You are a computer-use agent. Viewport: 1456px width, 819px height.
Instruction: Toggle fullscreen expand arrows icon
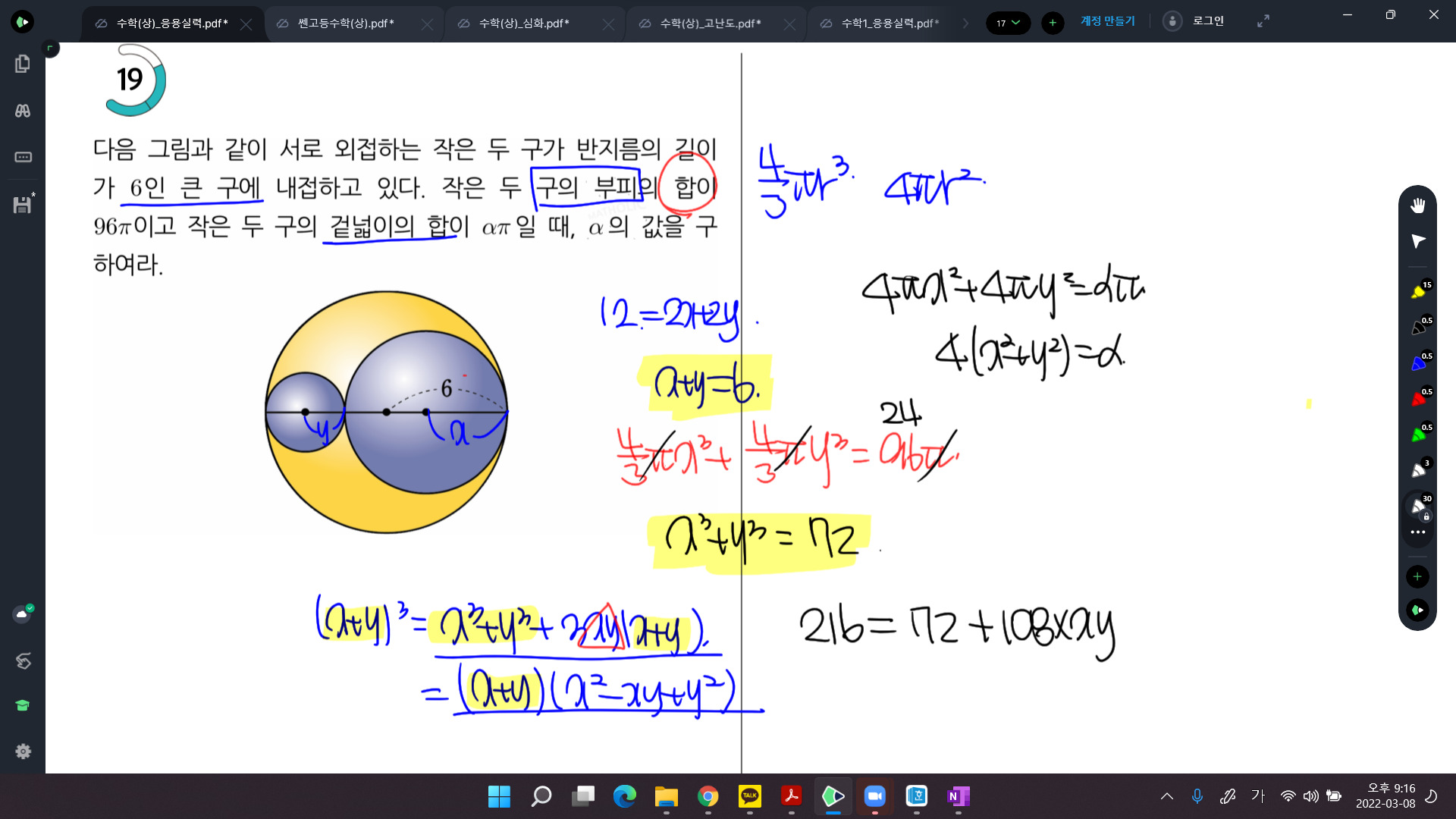pyautogui.click(x=1263, y=22)
